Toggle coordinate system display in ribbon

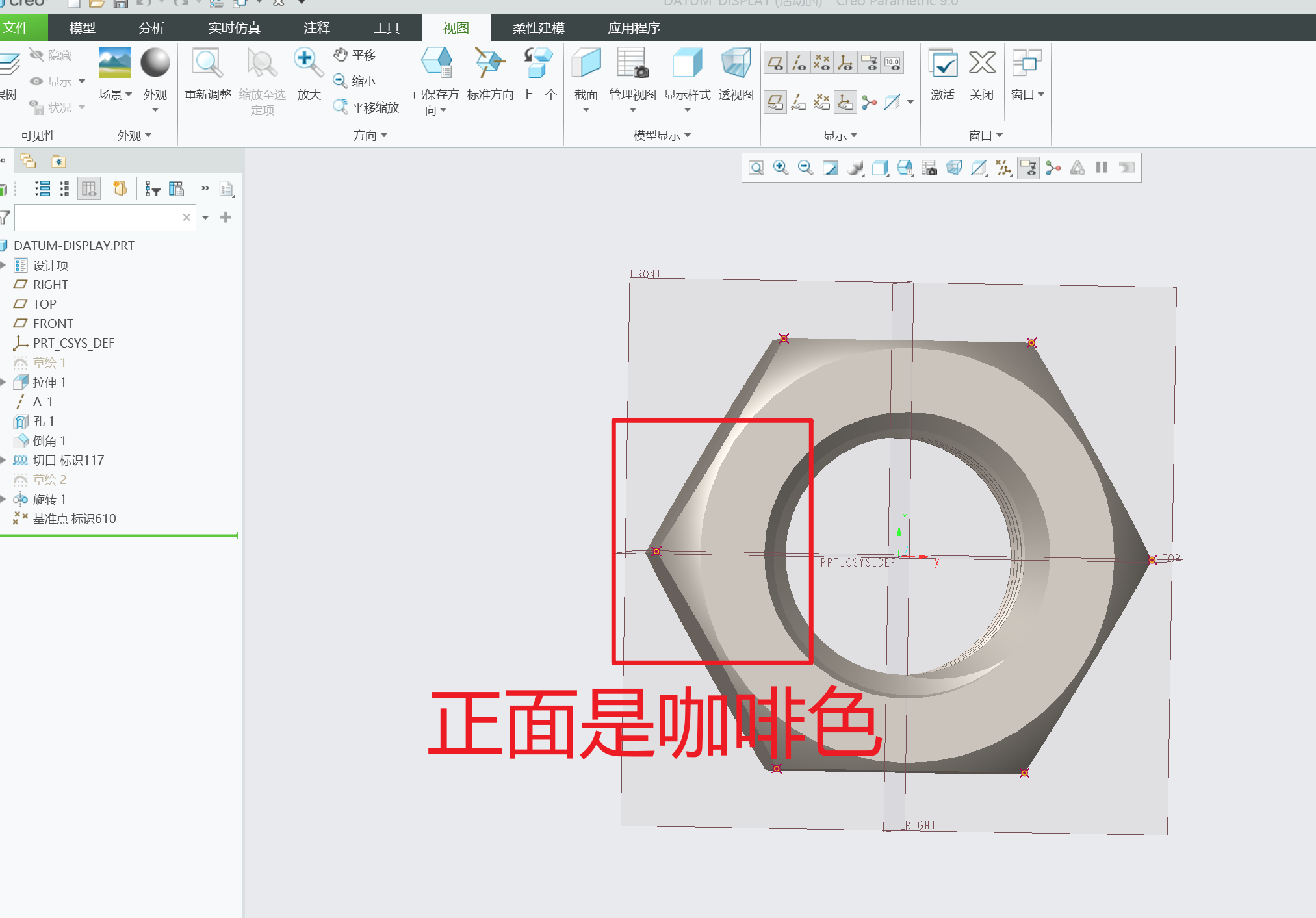[845, 63]
